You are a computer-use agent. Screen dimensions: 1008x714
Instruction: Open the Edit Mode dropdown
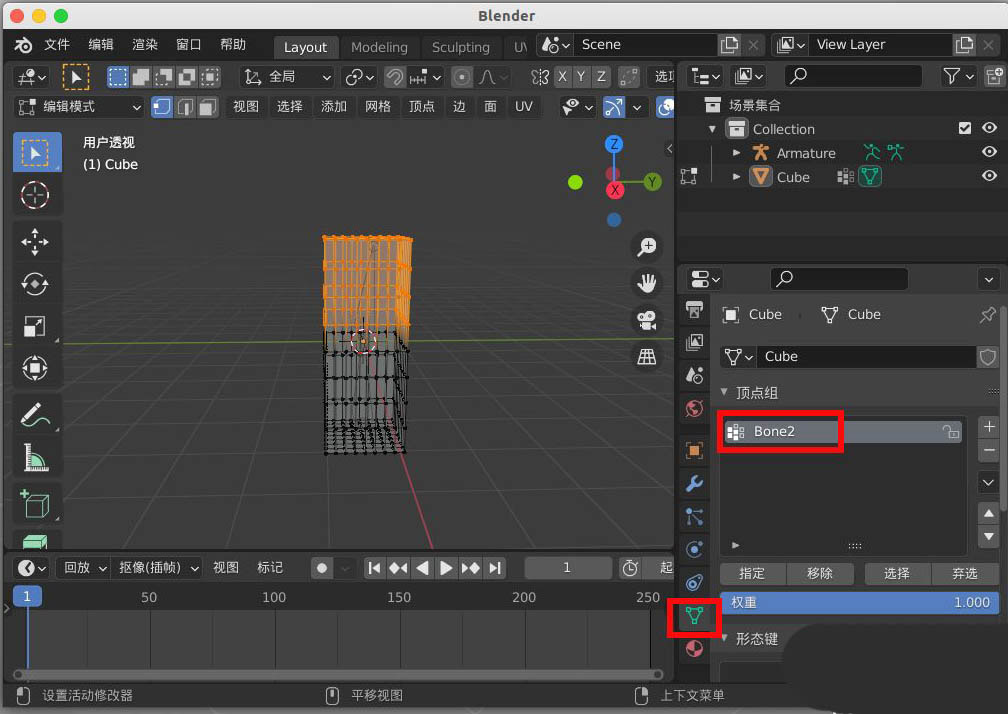[78, 107]
